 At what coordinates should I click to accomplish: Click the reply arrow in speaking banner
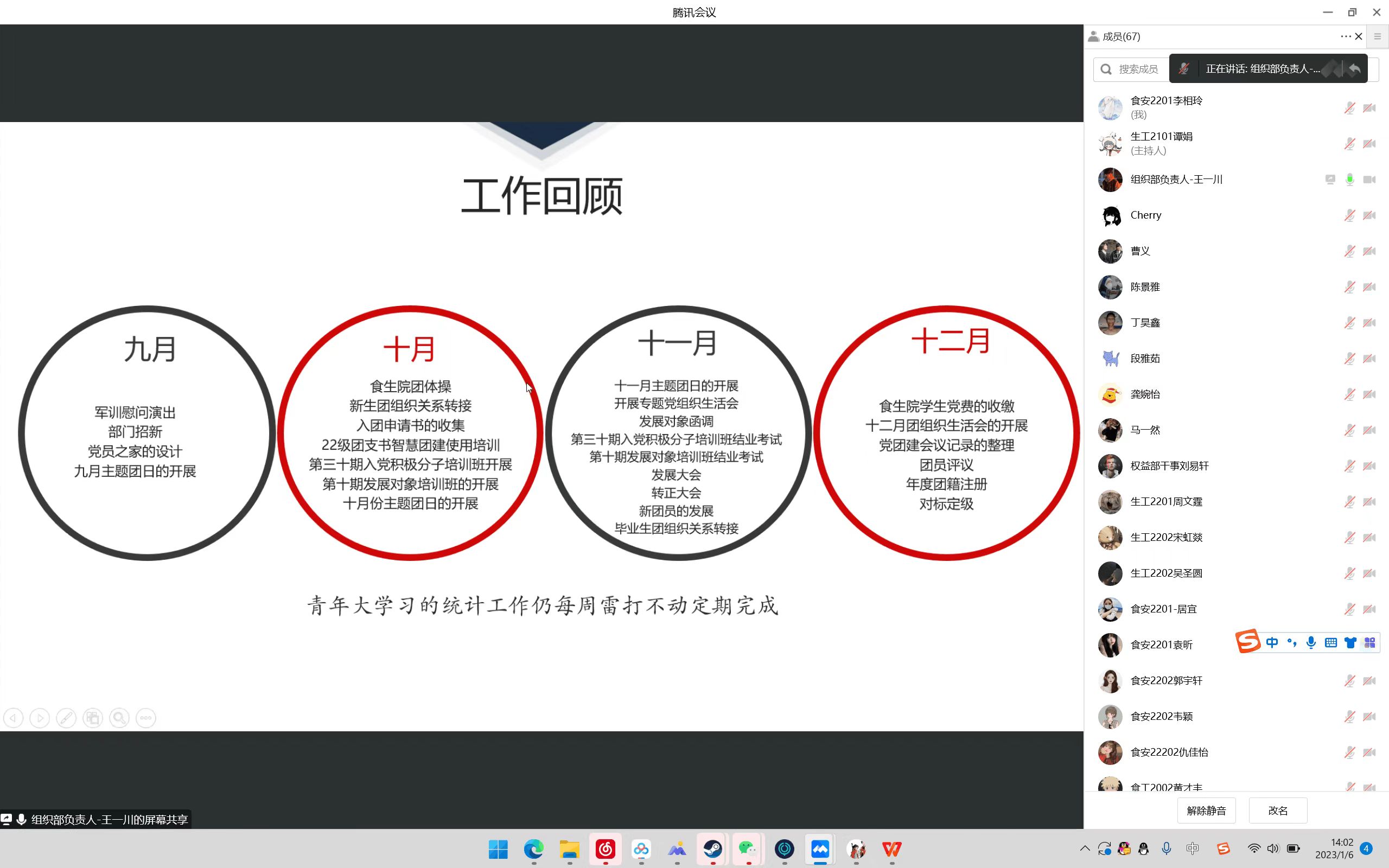(x=1355, y=69)
